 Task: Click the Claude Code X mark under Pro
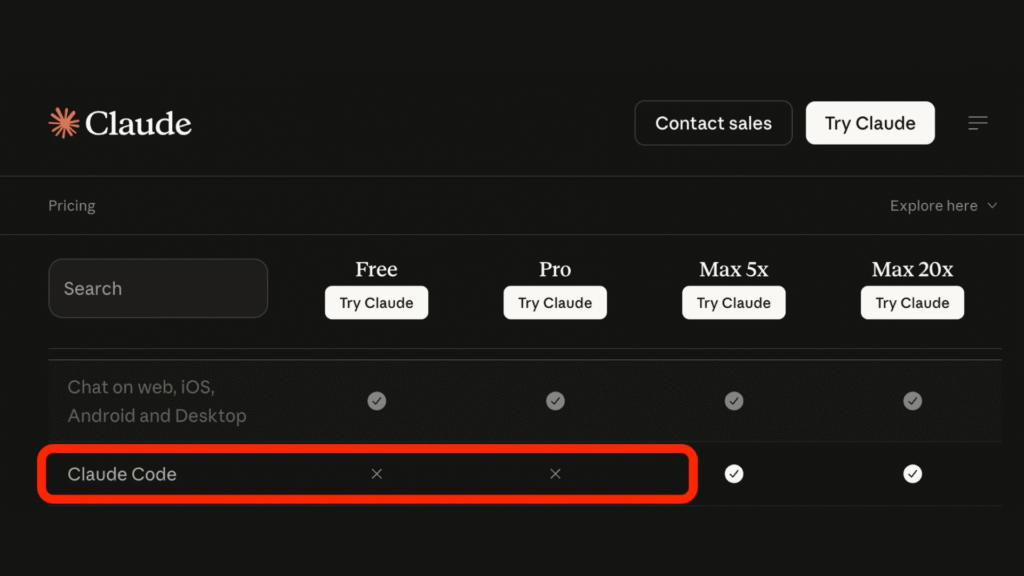click(x=555, y=474)
